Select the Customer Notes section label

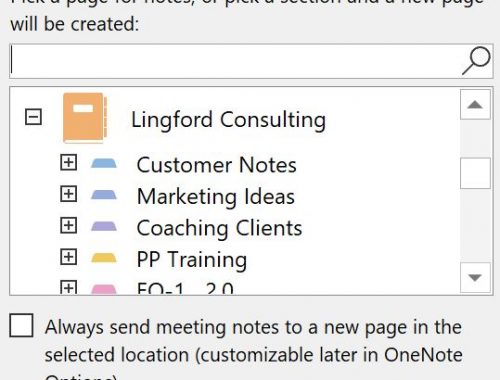point(217,165)
